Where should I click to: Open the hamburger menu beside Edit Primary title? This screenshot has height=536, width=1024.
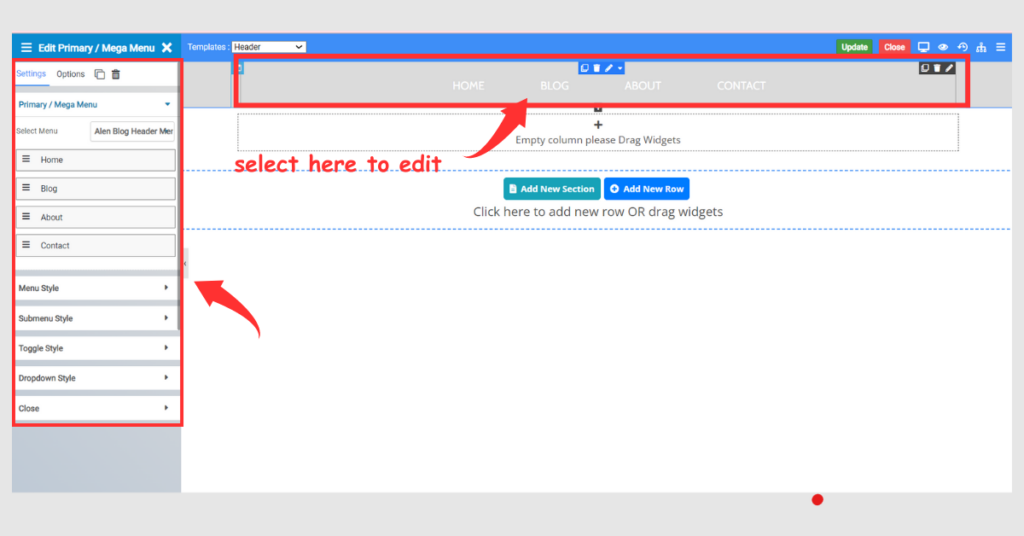[x=26, y=48]
